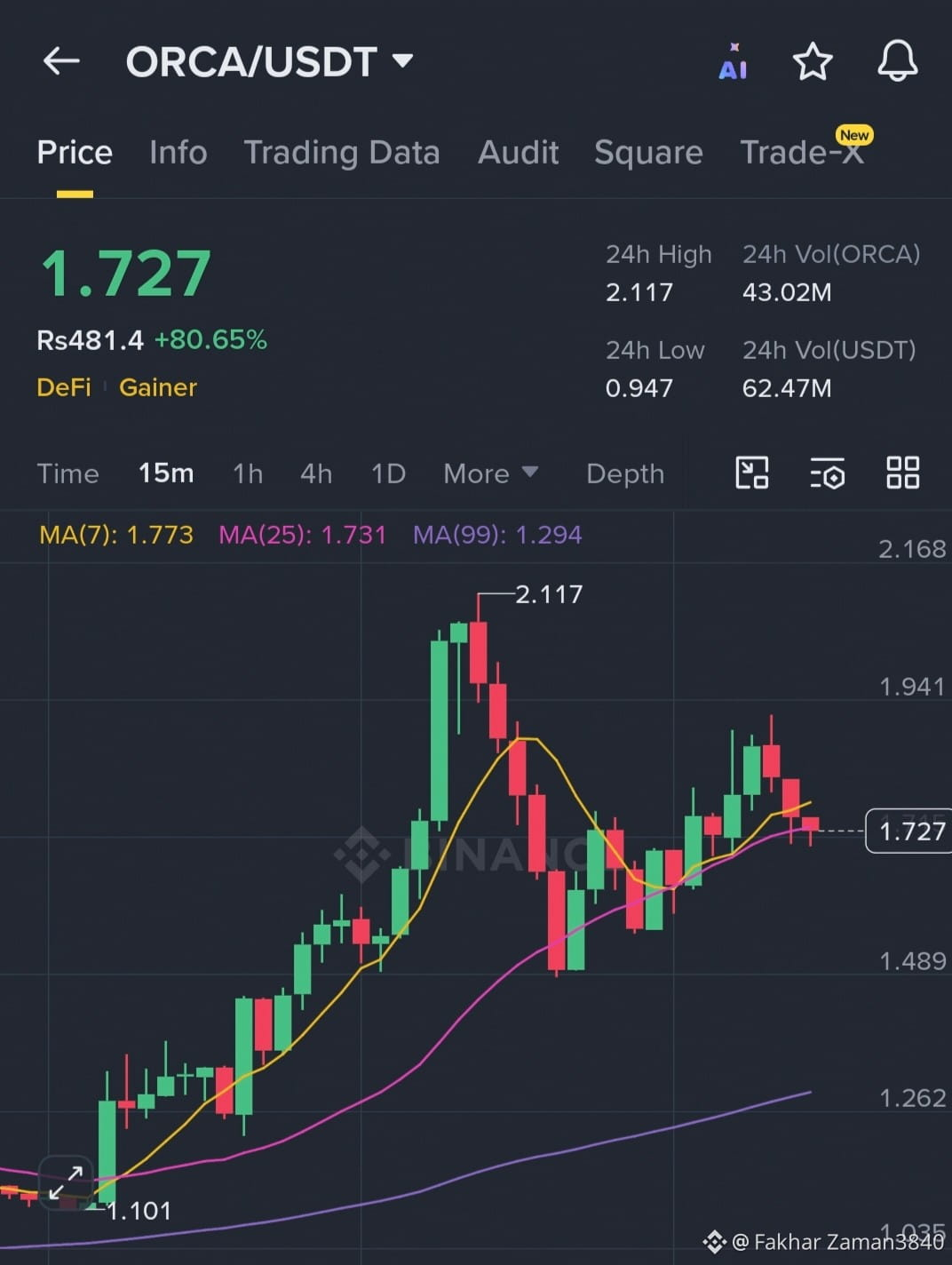Click the 1.941 price axis label
The image size is (952, 1265).
coord(912,687)
